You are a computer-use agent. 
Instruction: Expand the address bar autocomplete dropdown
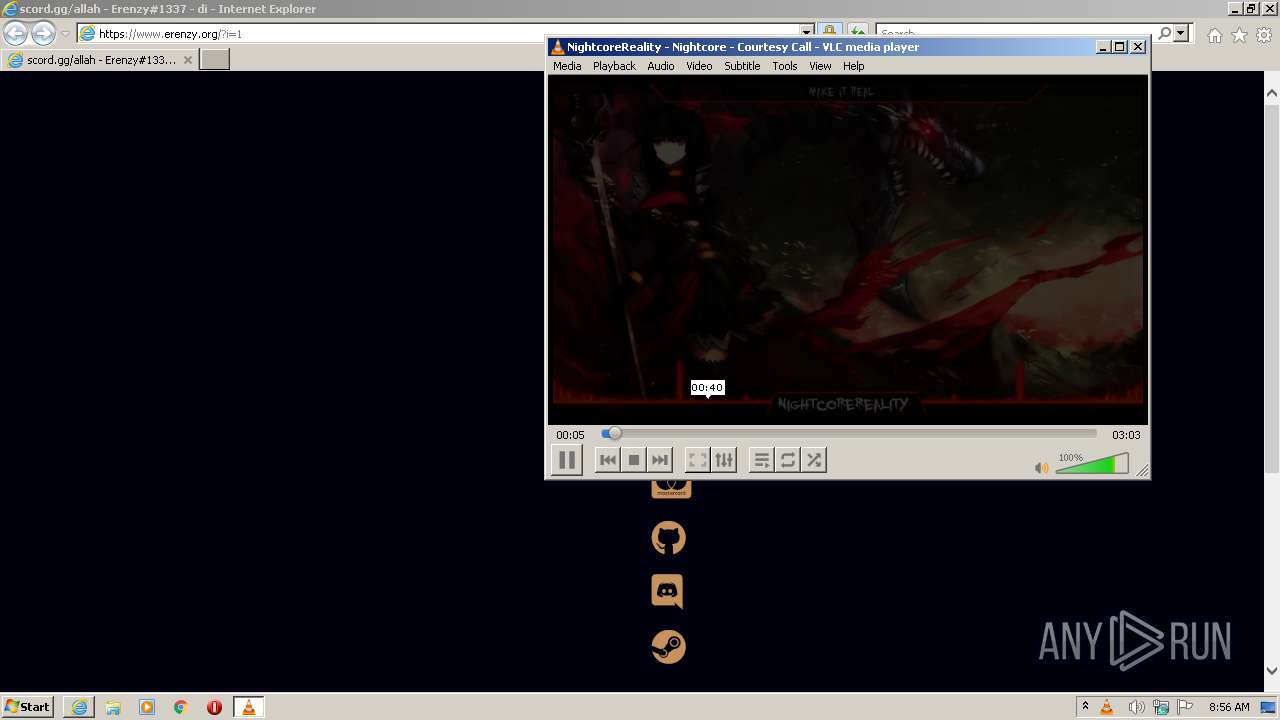tap(807, 34)
